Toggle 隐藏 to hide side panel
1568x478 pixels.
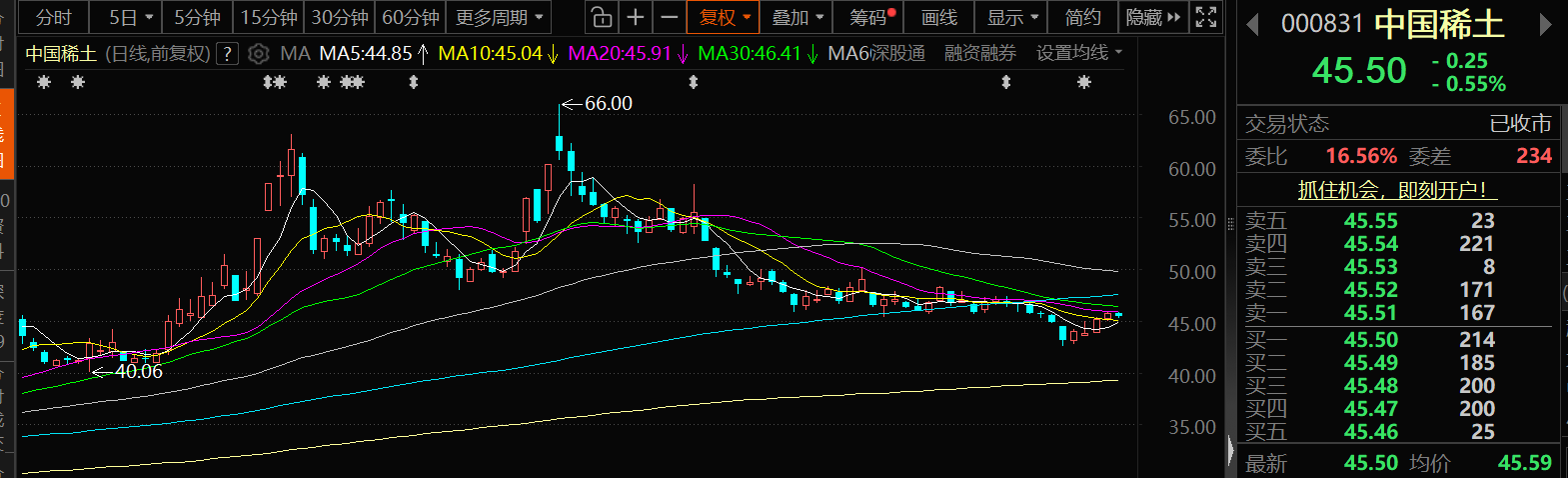1152,17
